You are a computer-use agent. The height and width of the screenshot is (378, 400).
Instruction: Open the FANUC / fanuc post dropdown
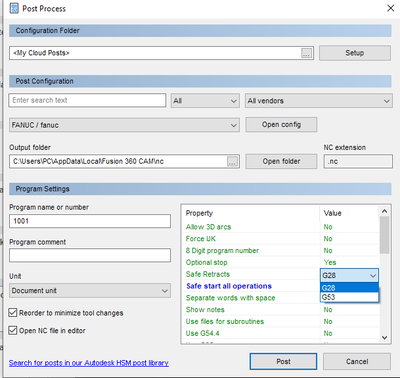coord(124,125)
